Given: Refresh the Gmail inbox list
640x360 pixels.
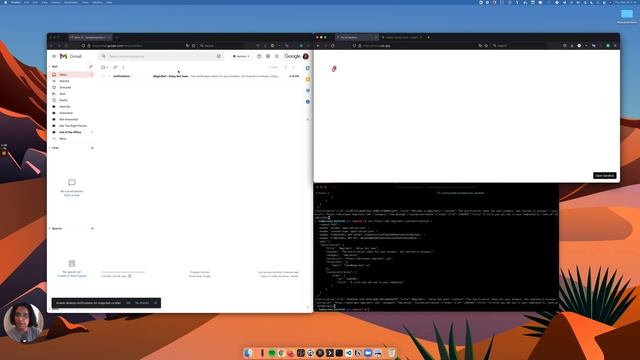Looking at the screenshot, I should (x=115, y=67).
